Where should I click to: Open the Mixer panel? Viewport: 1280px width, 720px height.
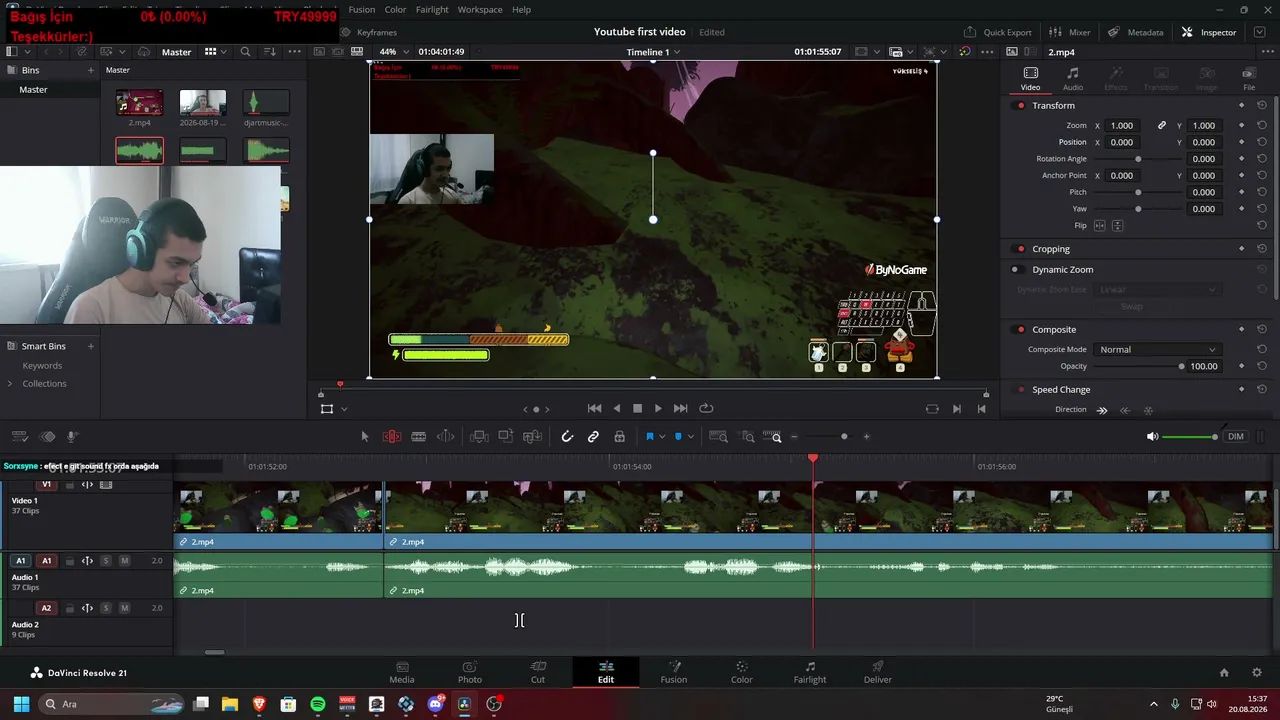pos(1070,32)
